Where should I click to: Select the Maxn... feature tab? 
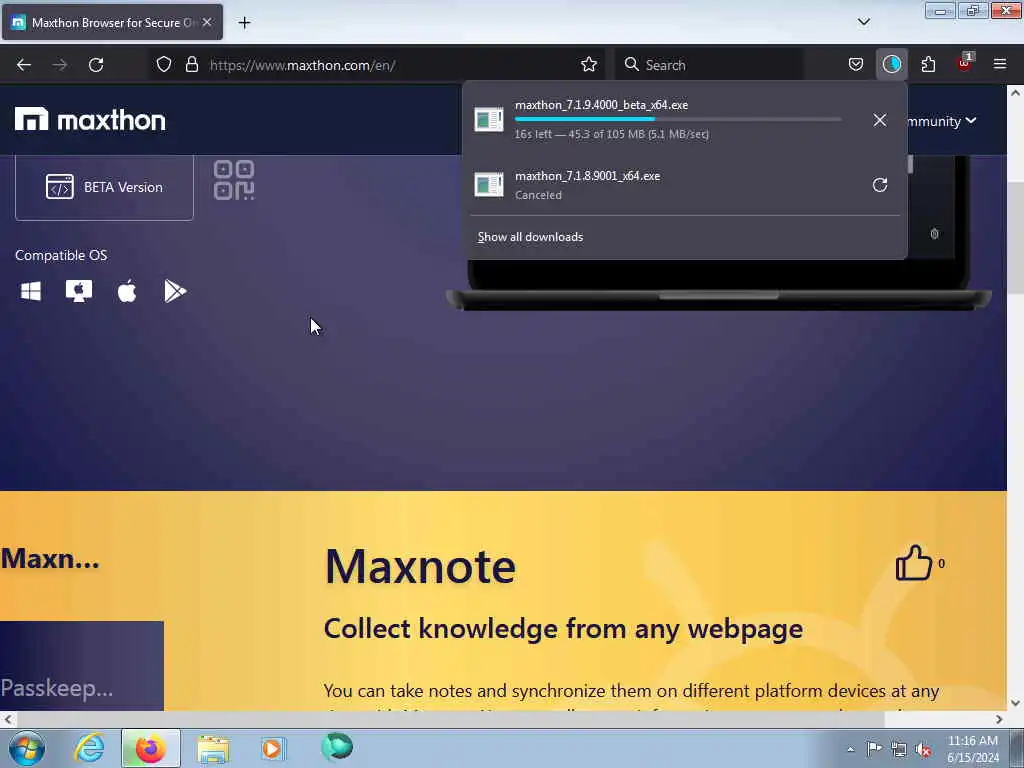pos(50,559)
